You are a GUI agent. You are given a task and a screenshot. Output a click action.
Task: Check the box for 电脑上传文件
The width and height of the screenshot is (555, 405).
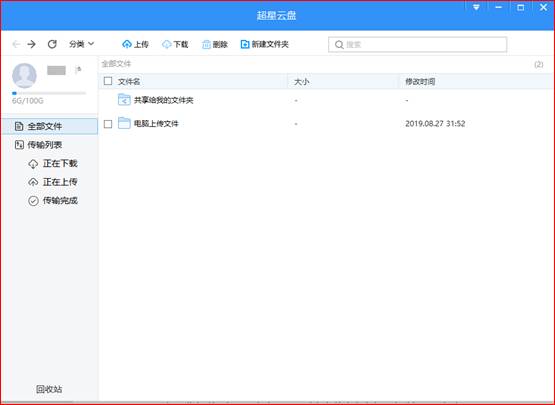click(108, 124)
